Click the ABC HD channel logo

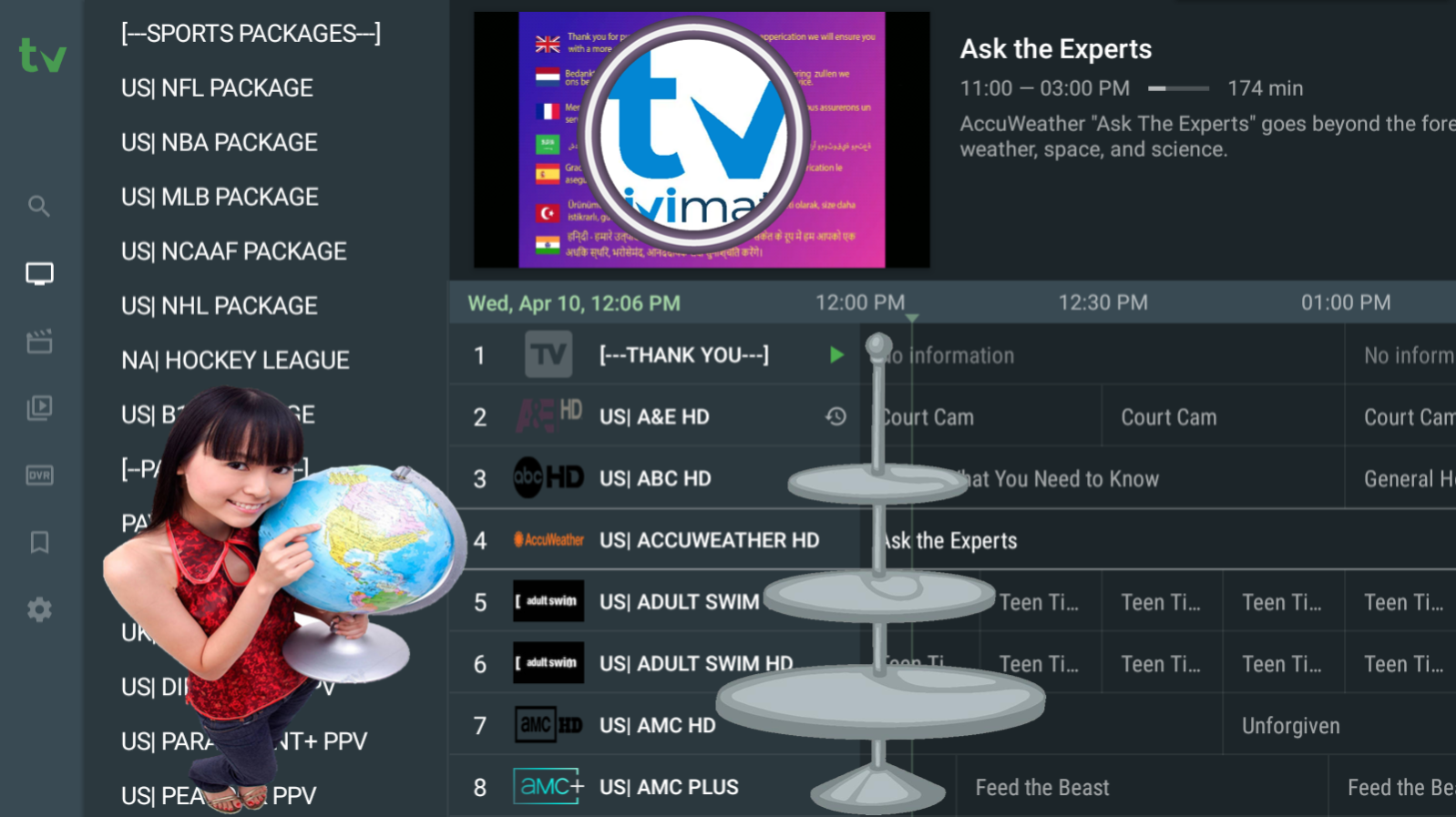(x=549, y=478)
